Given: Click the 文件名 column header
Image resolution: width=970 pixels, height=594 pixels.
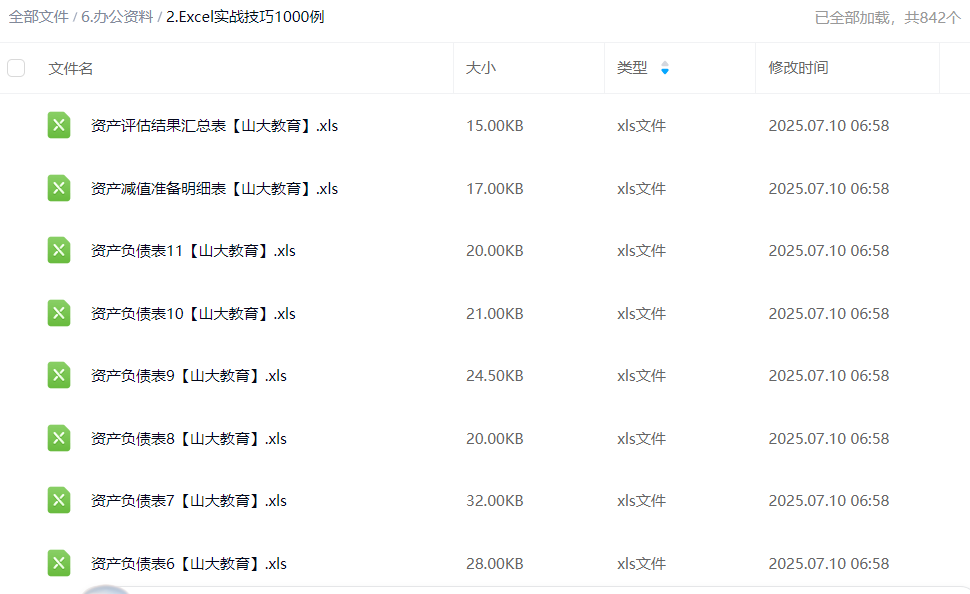Looking at the screenshot, I should (x=71, y=68).
